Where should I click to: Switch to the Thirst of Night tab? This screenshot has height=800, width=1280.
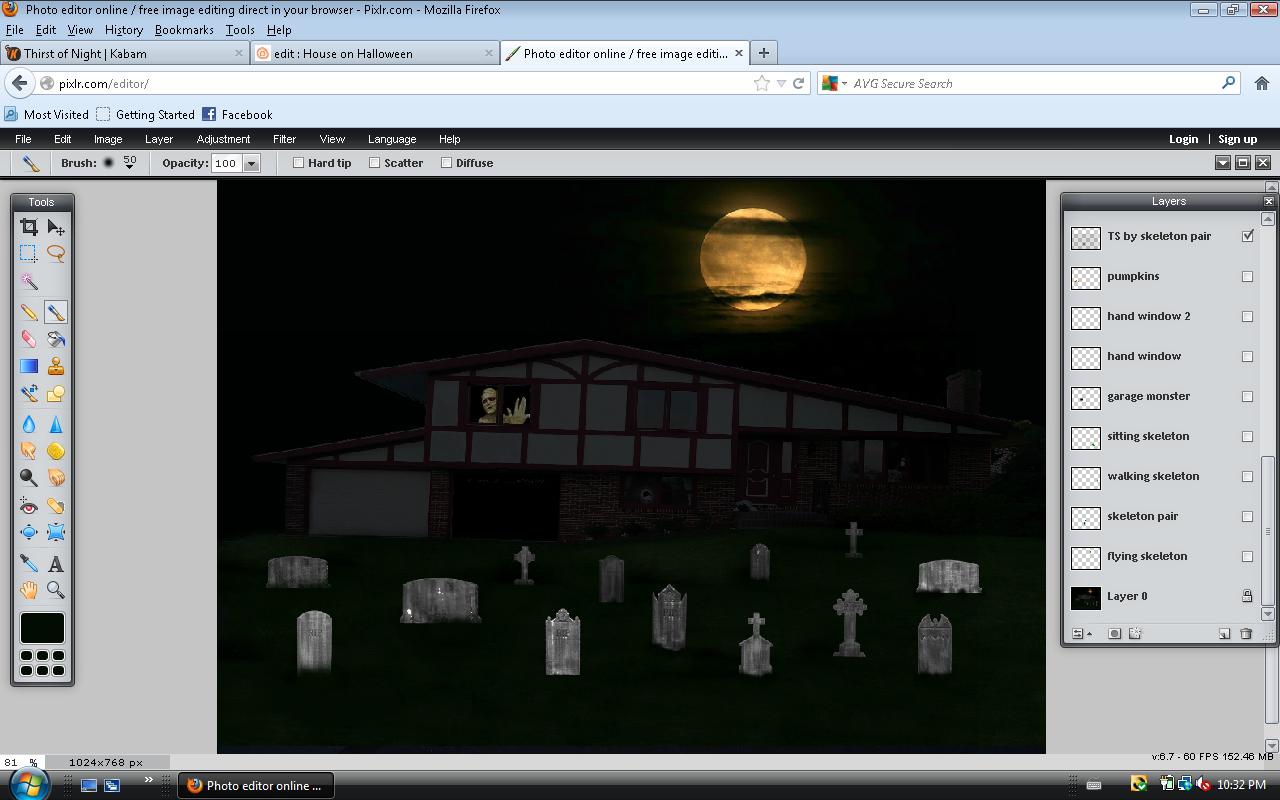(125, 53)
